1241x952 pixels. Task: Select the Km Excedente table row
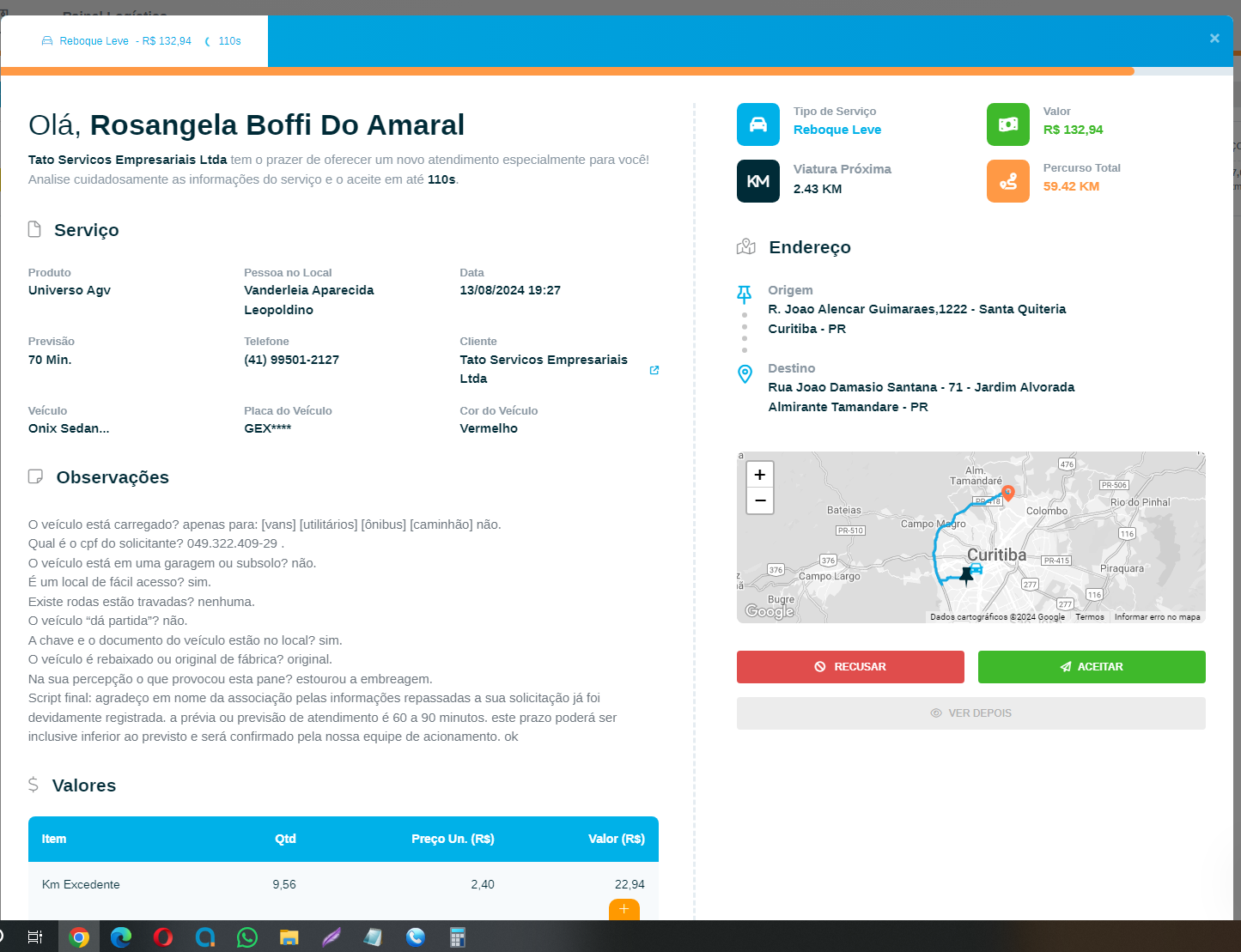(x=344, y=885)
